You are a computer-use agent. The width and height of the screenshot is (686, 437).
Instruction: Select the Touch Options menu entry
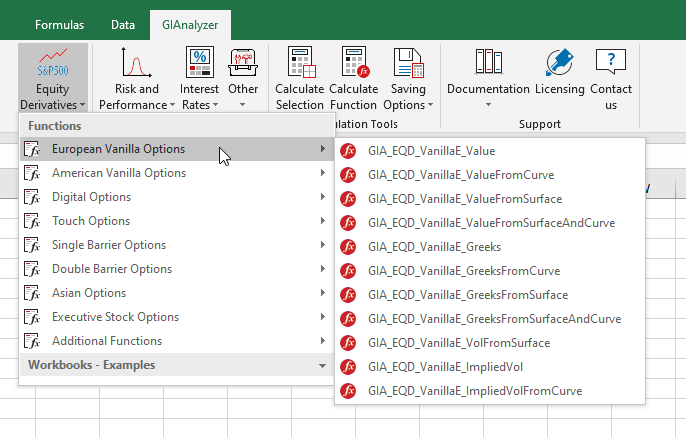[177, 221]
